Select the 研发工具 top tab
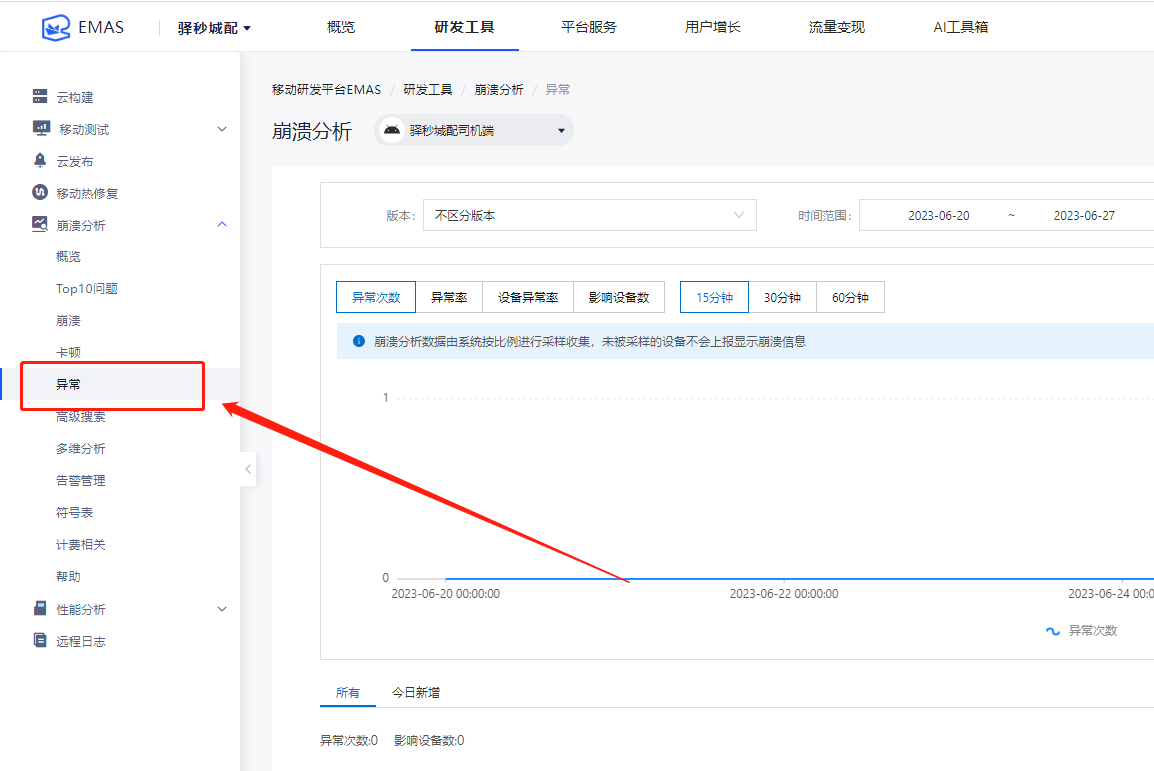This screenshot has height=771, width=1154. [x=464, y=27]
